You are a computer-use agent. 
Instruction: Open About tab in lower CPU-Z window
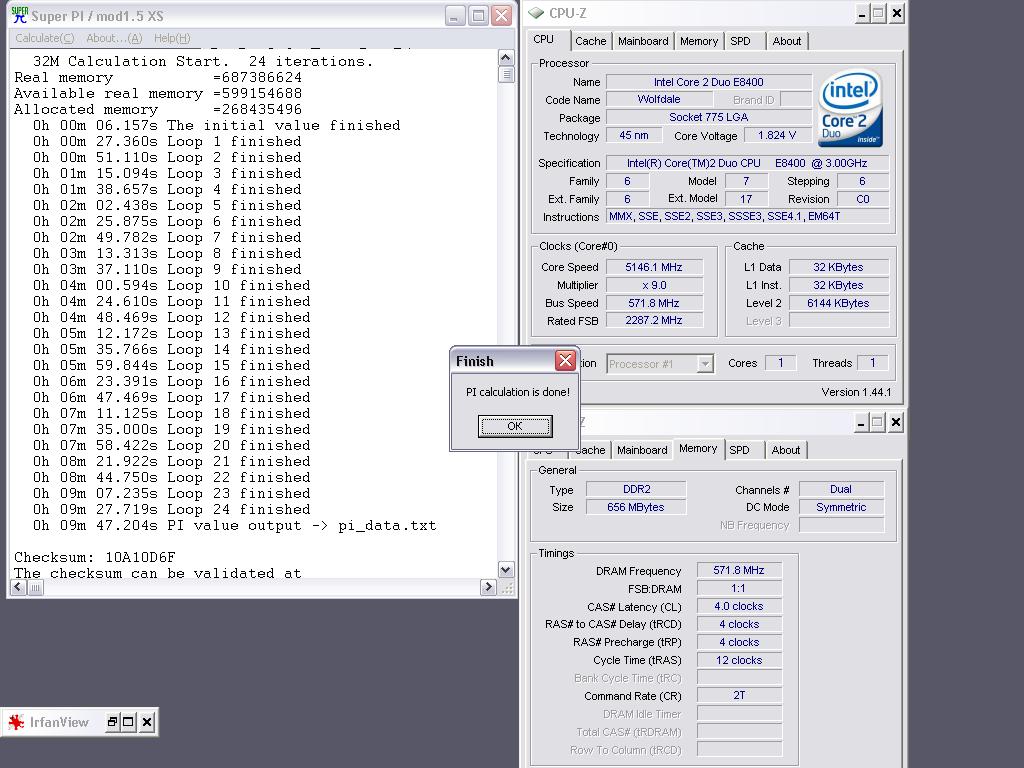[x=786, y=450]
